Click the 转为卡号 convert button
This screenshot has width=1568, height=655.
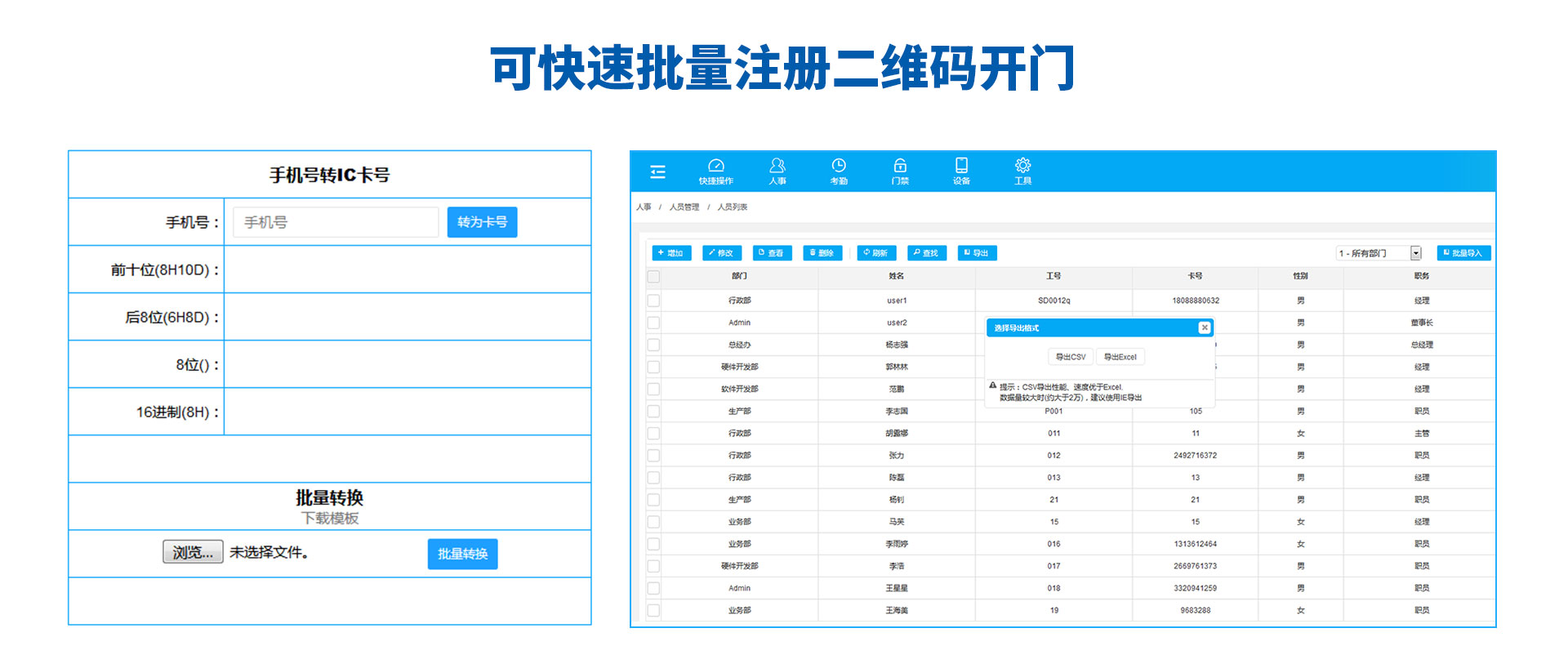tap(482, 222)
